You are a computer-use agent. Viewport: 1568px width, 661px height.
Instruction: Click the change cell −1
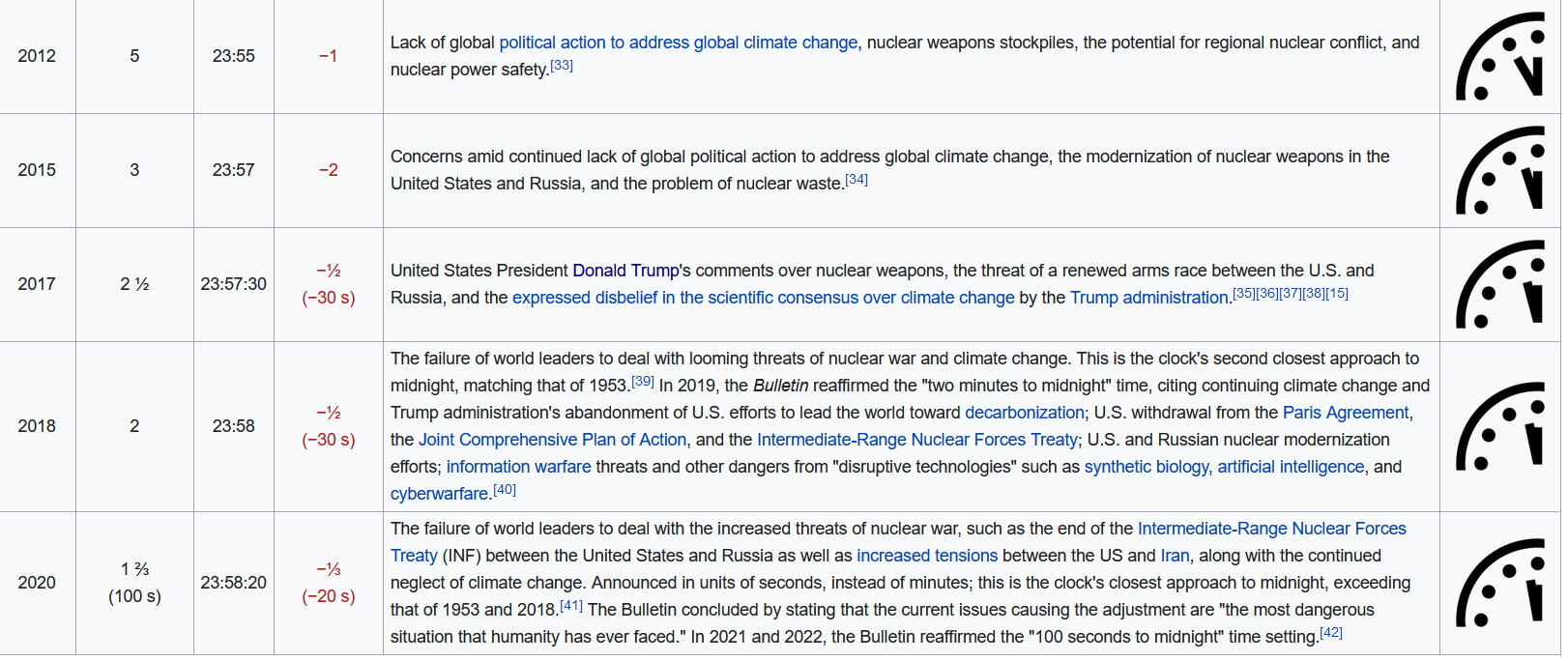tap(329, 56)
